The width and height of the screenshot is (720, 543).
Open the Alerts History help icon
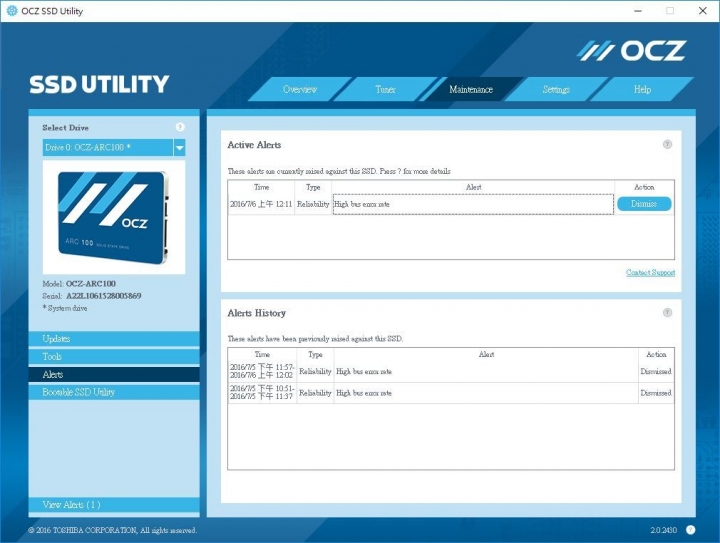coord(667,313)
